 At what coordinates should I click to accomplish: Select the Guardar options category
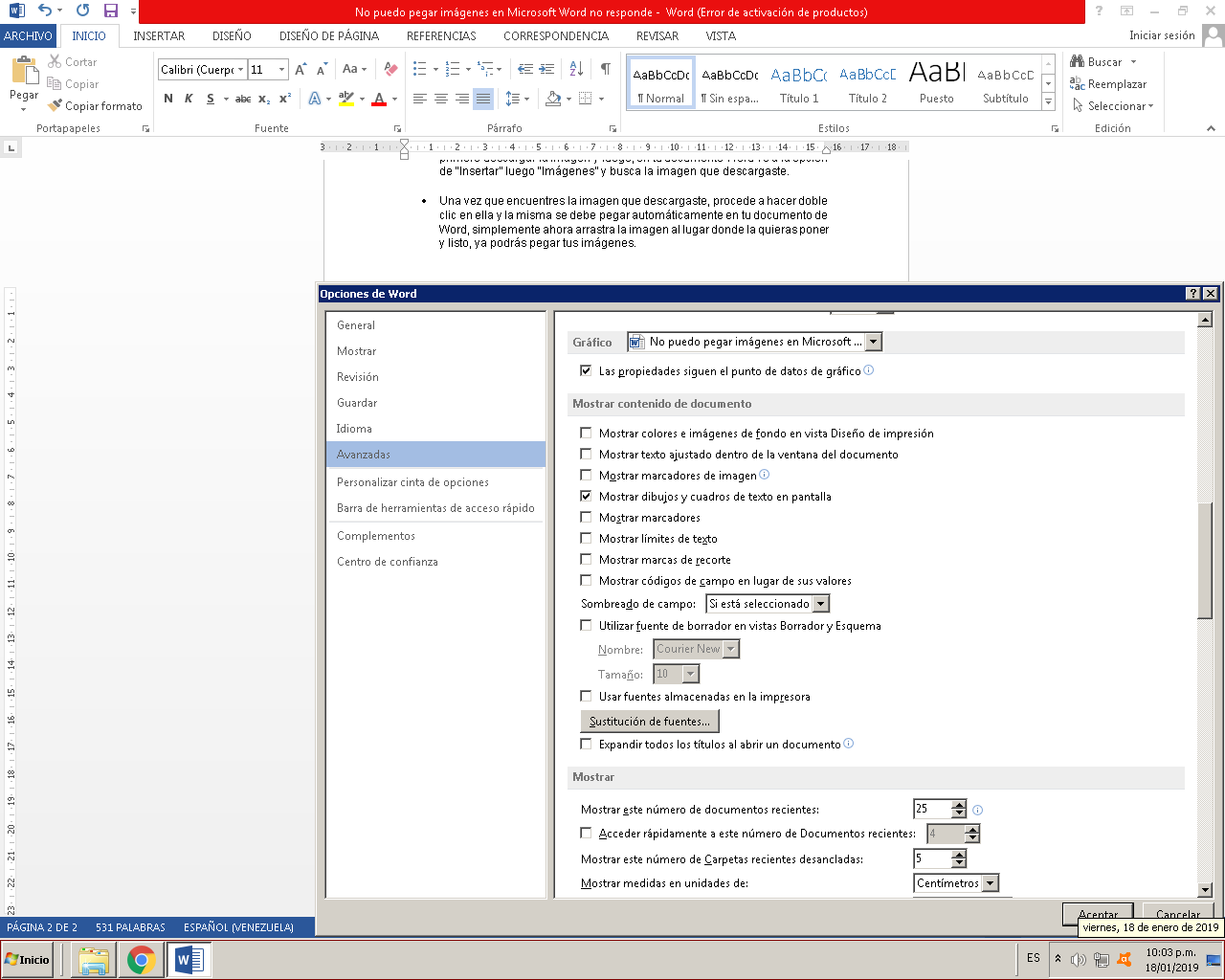pyautogui.click(x=436, y=403)
